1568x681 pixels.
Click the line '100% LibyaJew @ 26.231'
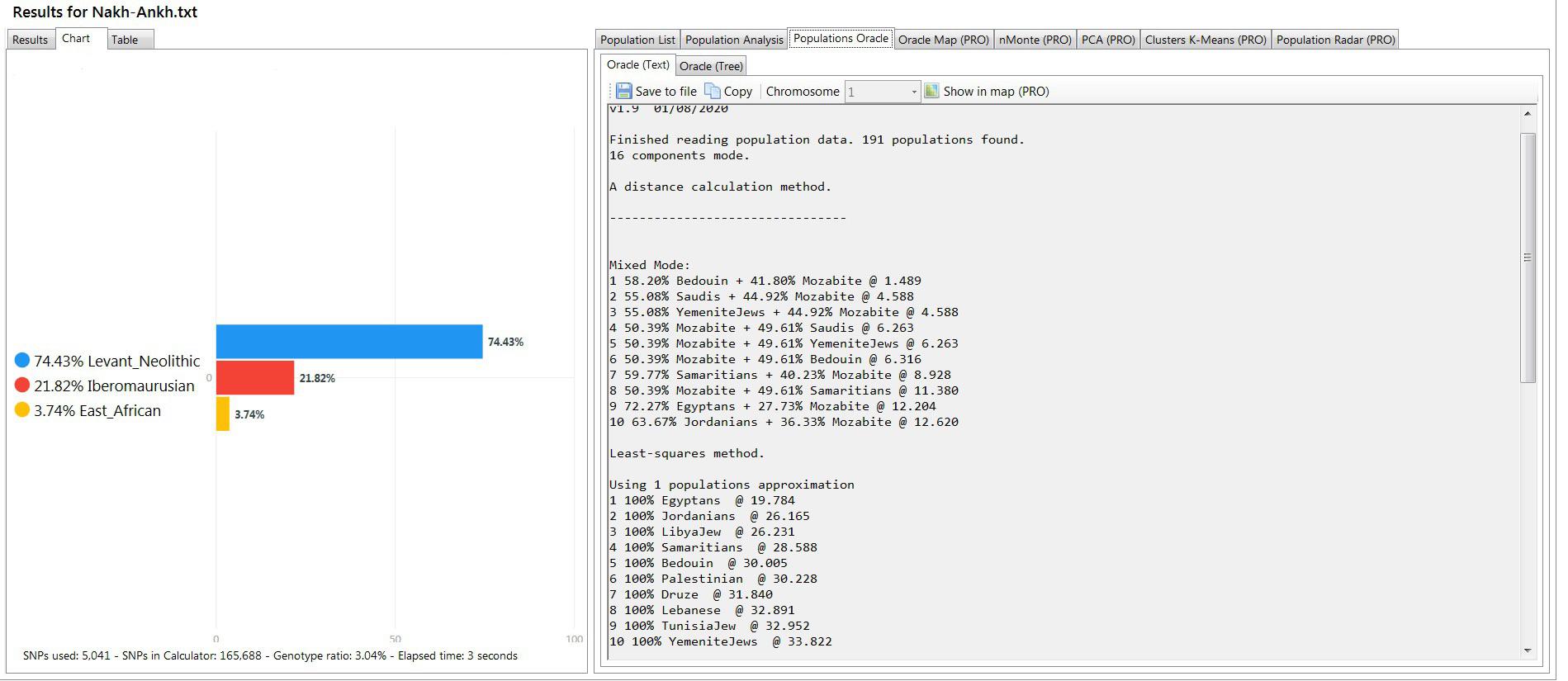pyautogui.click(x=702, y=532)
